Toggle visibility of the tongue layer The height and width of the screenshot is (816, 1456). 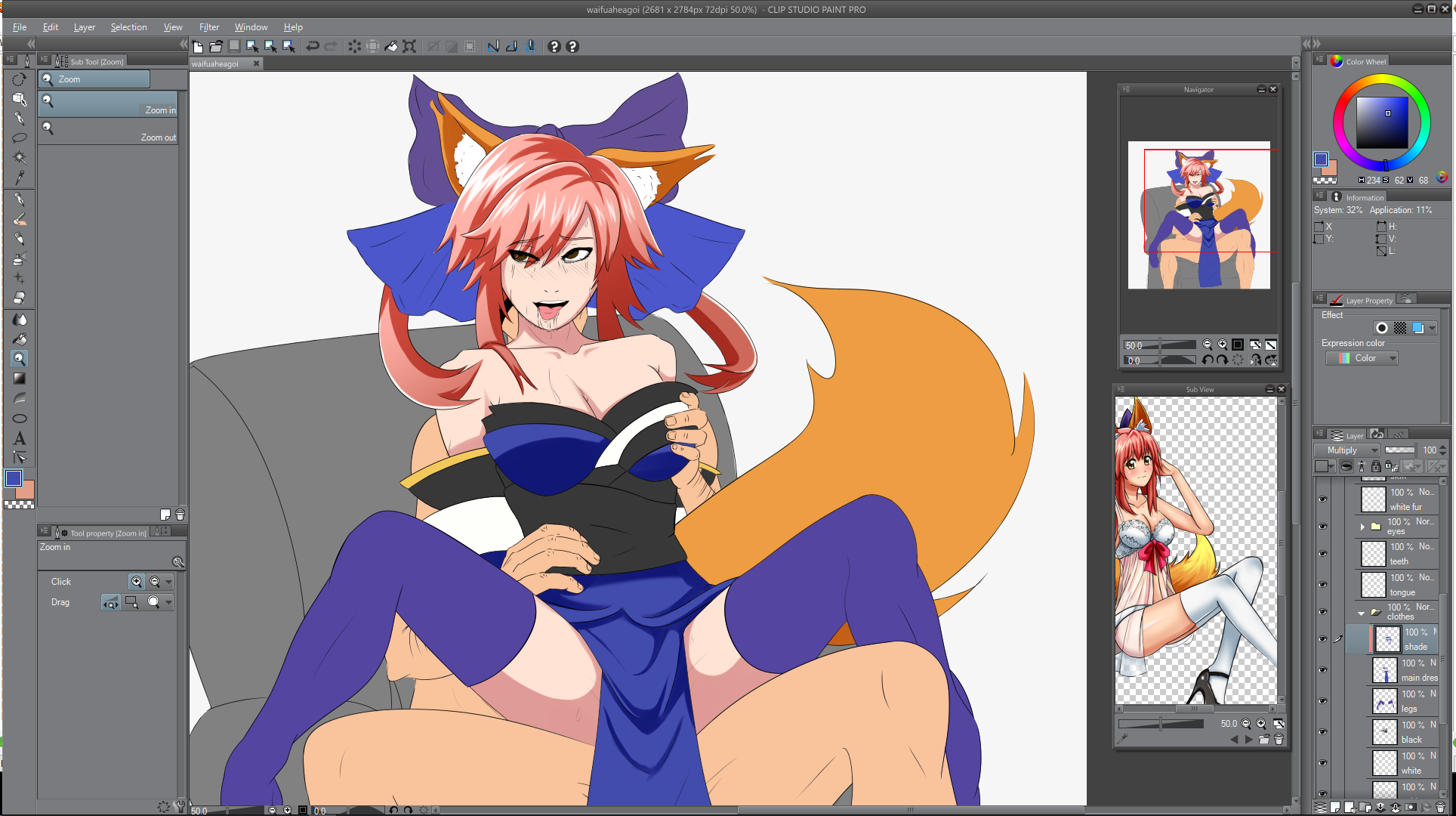[1322, 585]
